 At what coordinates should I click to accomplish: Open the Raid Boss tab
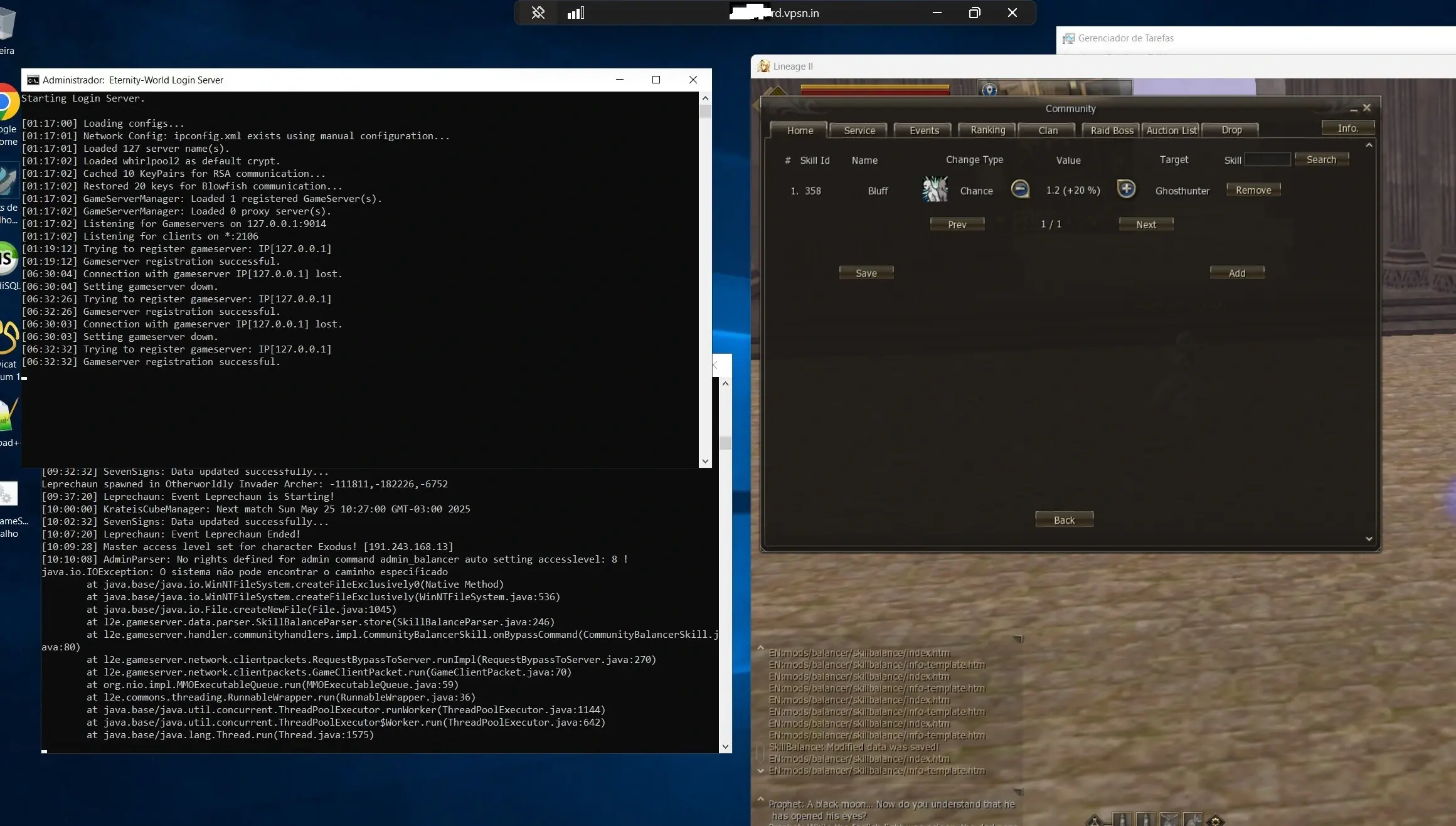click(1111, 130)
